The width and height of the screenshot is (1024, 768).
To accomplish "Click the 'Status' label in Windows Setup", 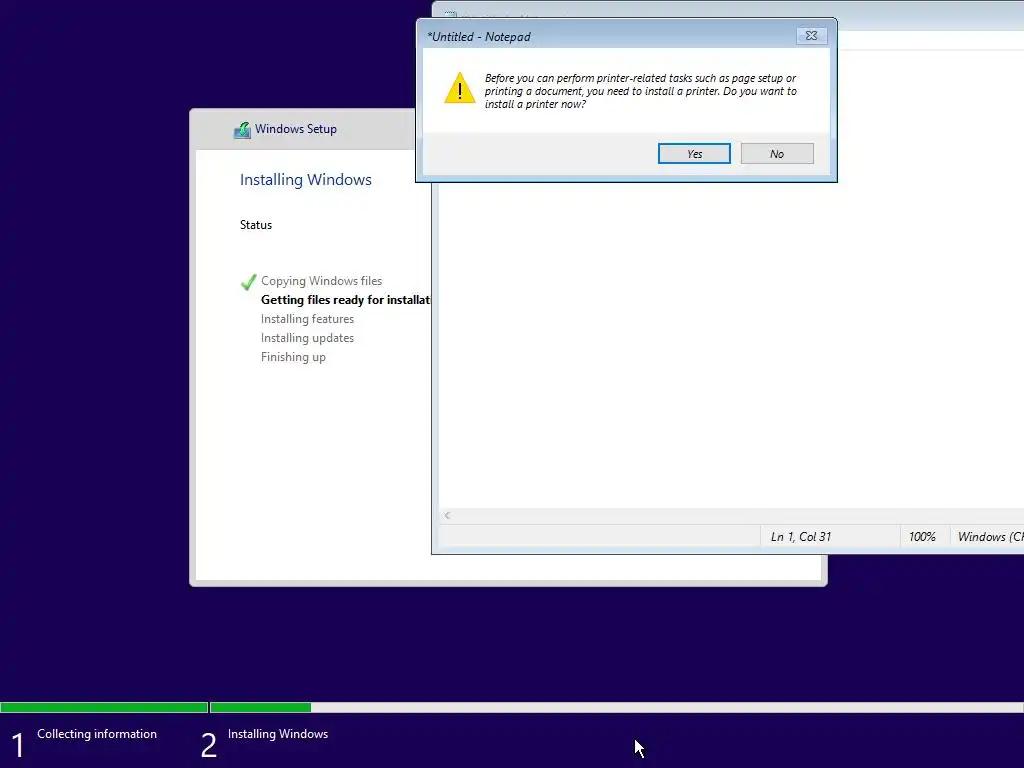I will pyautogui.click(x=256, y=225).
